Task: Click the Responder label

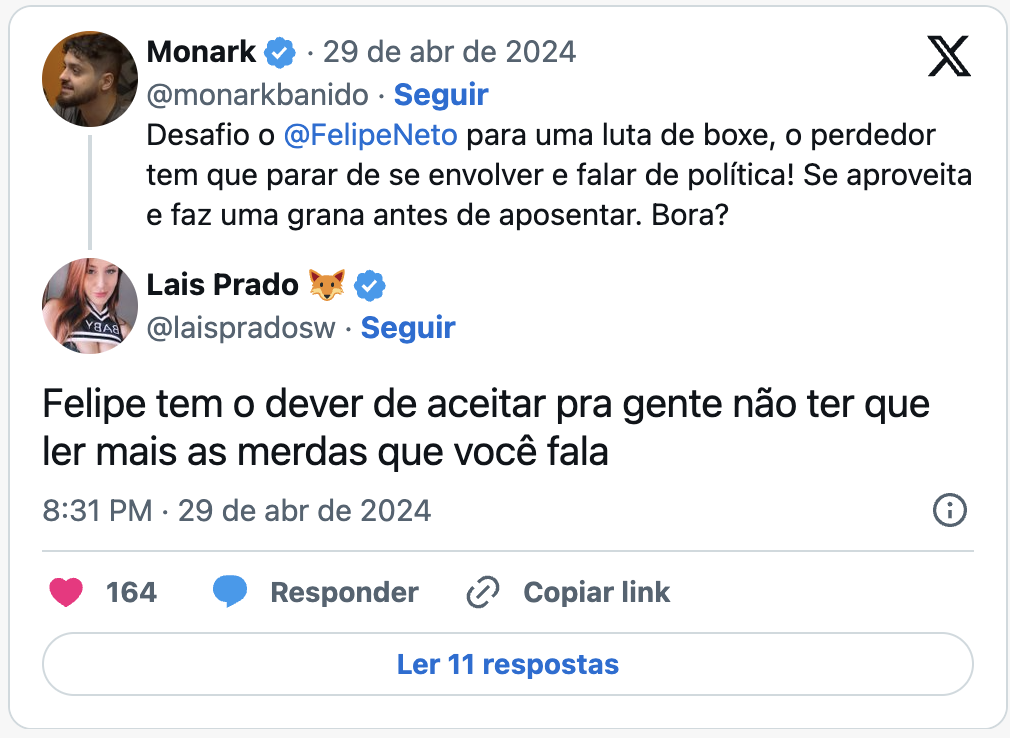Action: (344, 592)
